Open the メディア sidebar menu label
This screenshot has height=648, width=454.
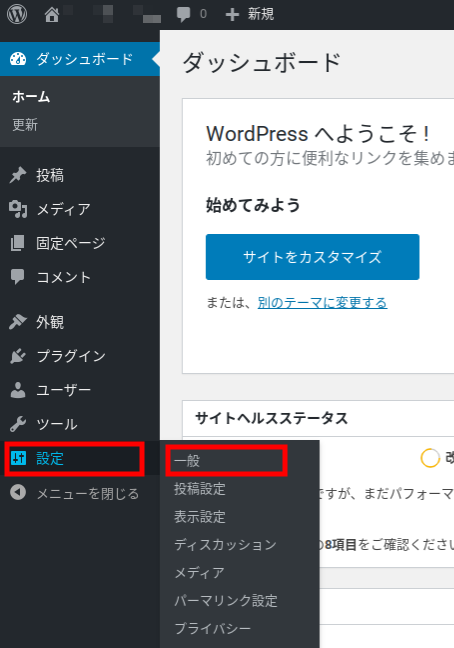coord(63,209)
